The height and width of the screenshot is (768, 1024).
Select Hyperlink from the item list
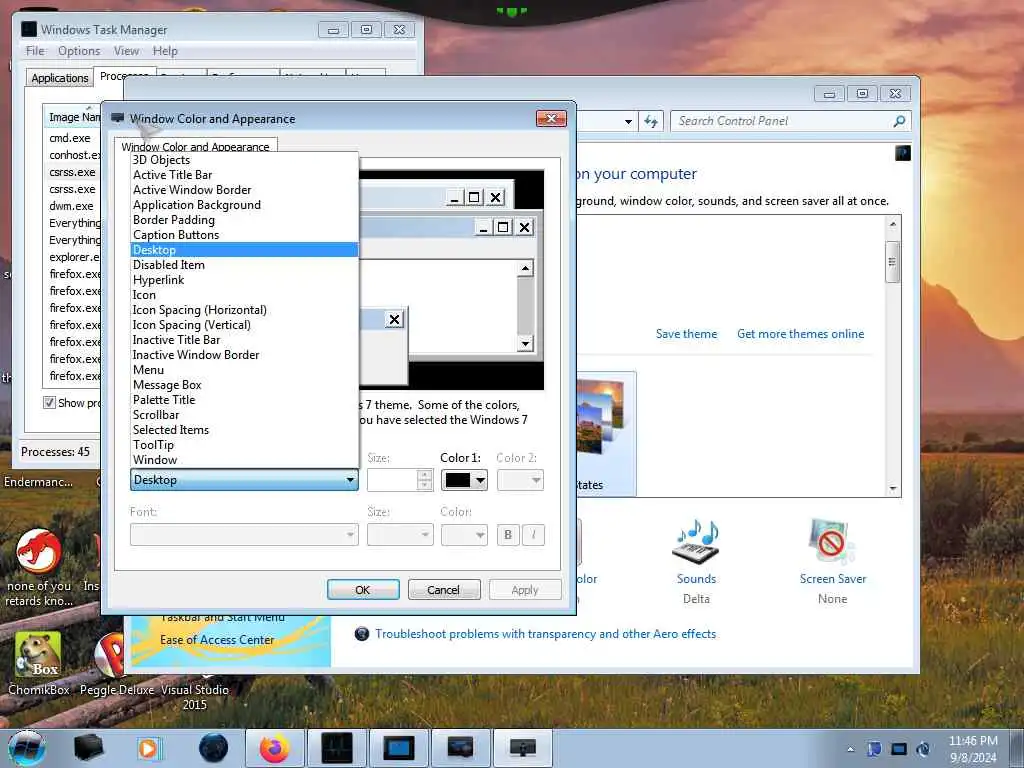click(245, 280)
